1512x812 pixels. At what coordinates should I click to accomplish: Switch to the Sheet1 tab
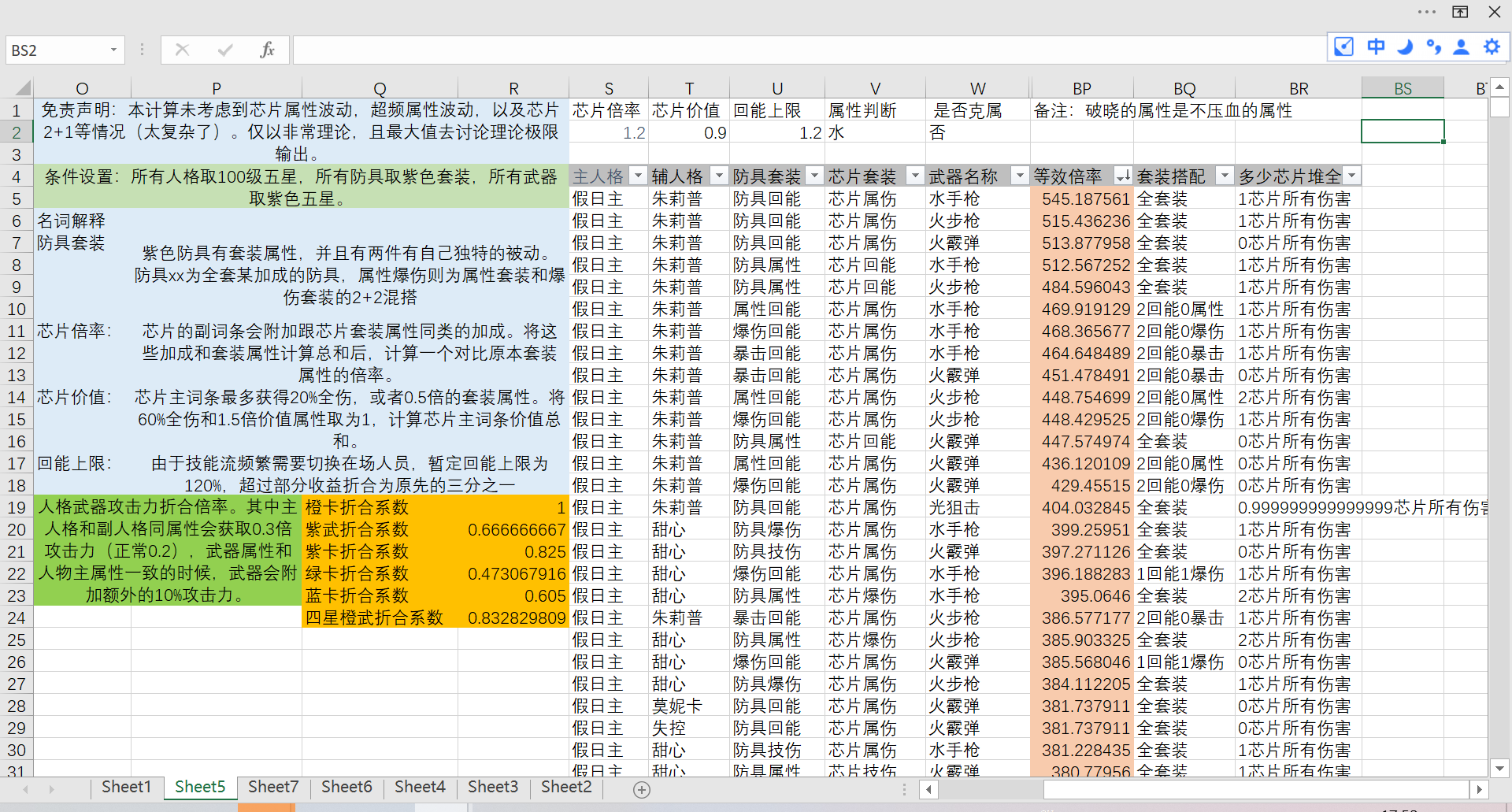(126, 787)
